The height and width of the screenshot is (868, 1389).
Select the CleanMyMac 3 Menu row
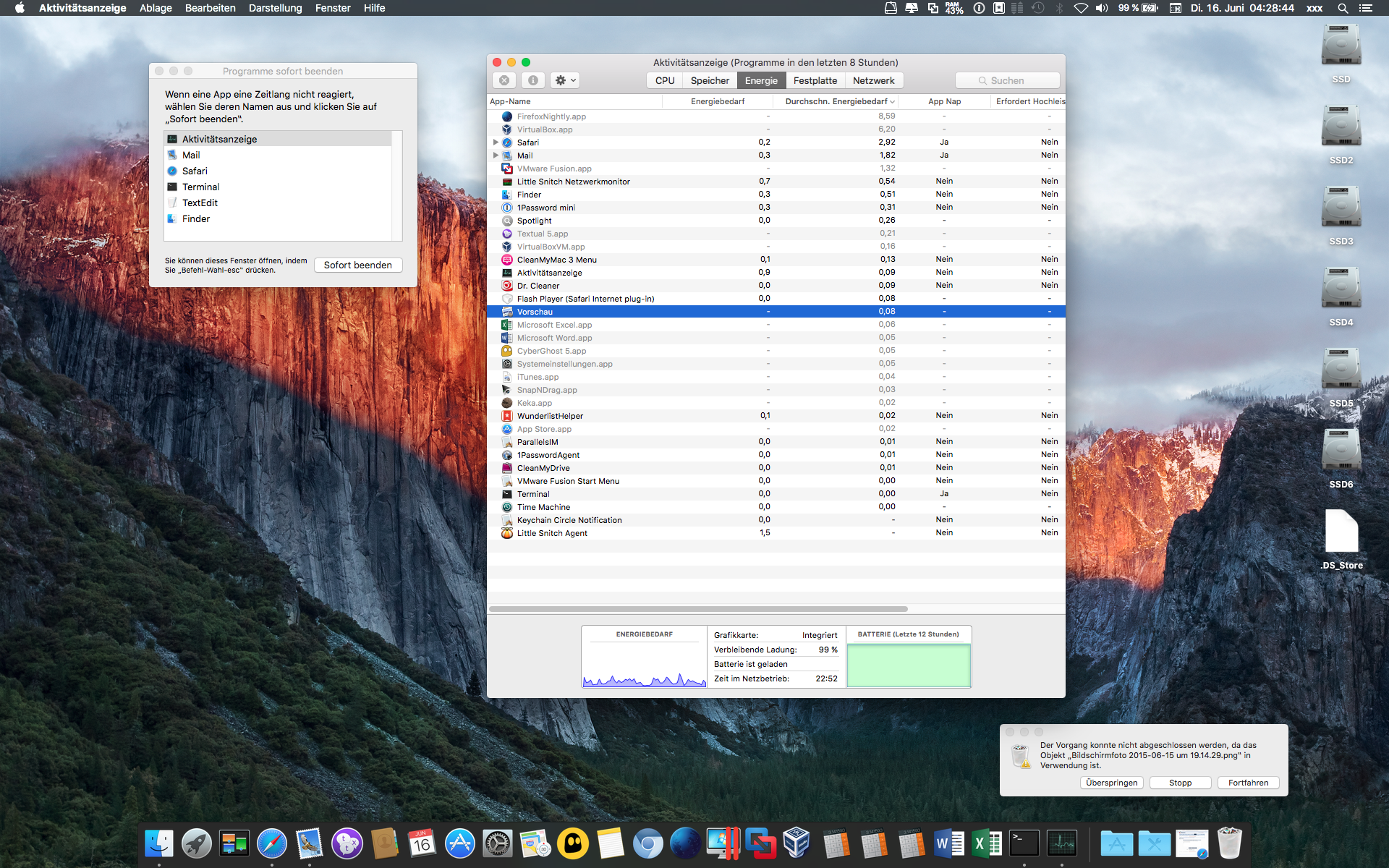(x=776, y=260)
